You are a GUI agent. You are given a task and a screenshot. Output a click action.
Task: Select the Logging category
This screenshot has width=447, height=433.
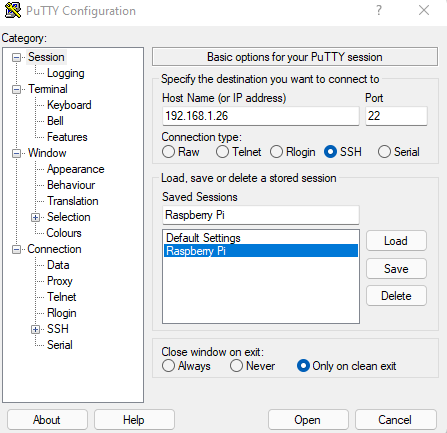tap(66, 73)
